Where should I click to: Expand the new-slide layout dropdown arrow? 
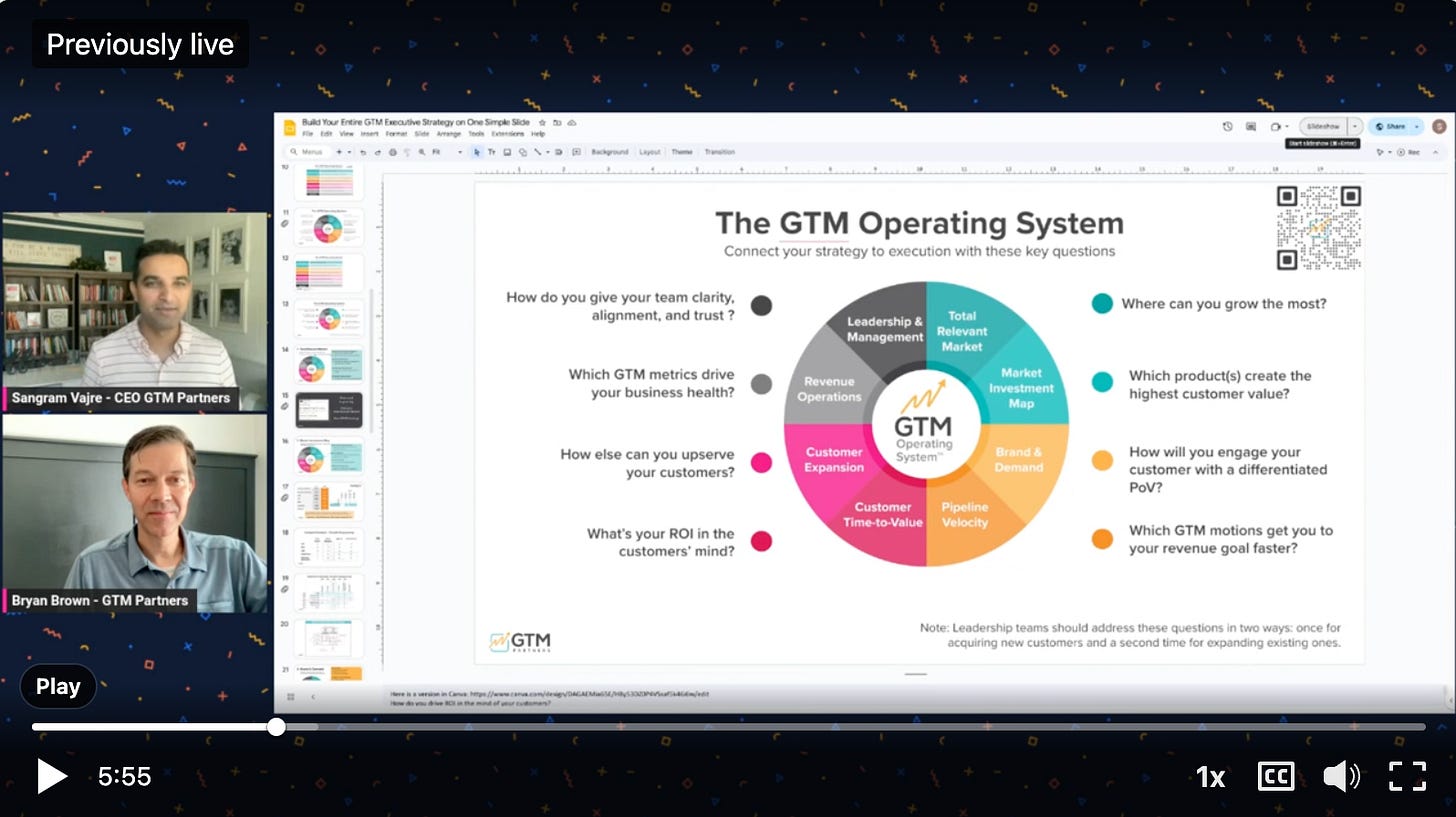[x=349, y=152]
